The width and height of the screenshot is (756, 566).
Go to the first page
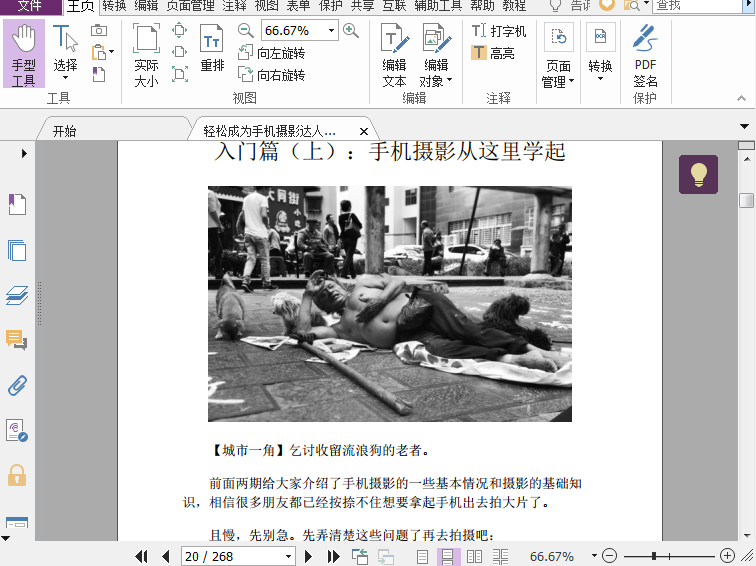(x=141, y=556)
